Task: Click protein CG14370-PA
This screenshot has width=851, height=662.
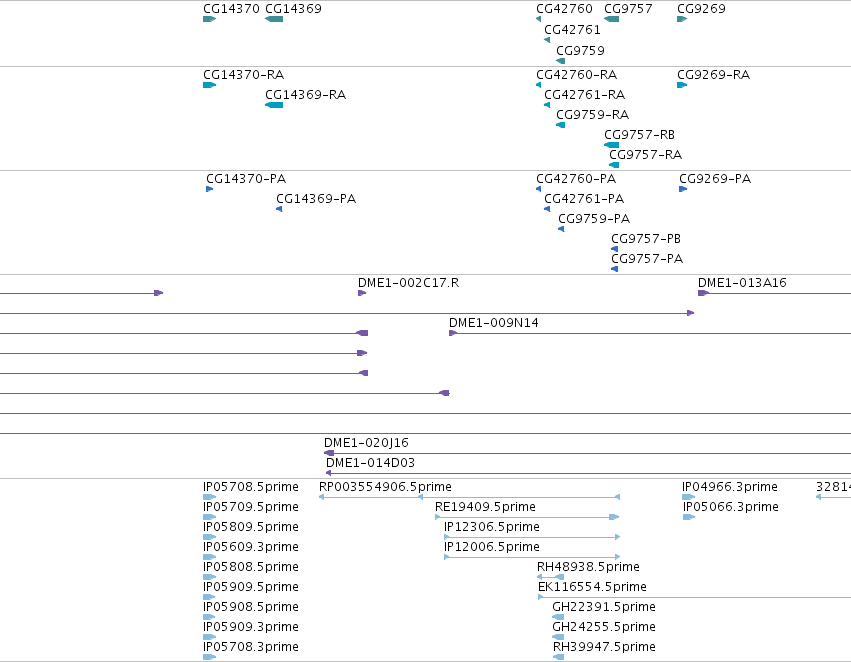Action: (x=246, y=179)
